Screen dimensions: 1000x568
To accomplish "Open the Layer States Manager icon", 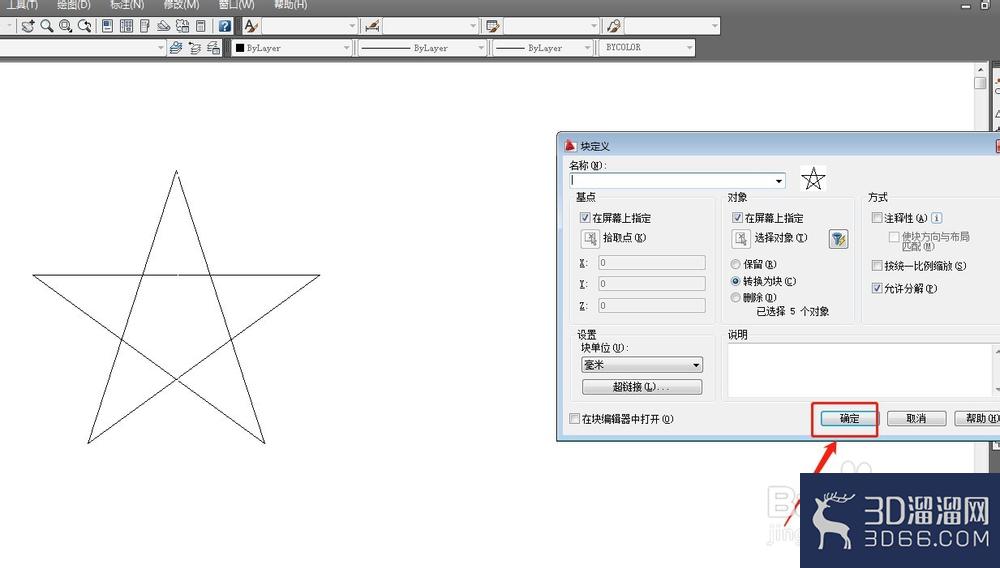I will coord(213,48).
